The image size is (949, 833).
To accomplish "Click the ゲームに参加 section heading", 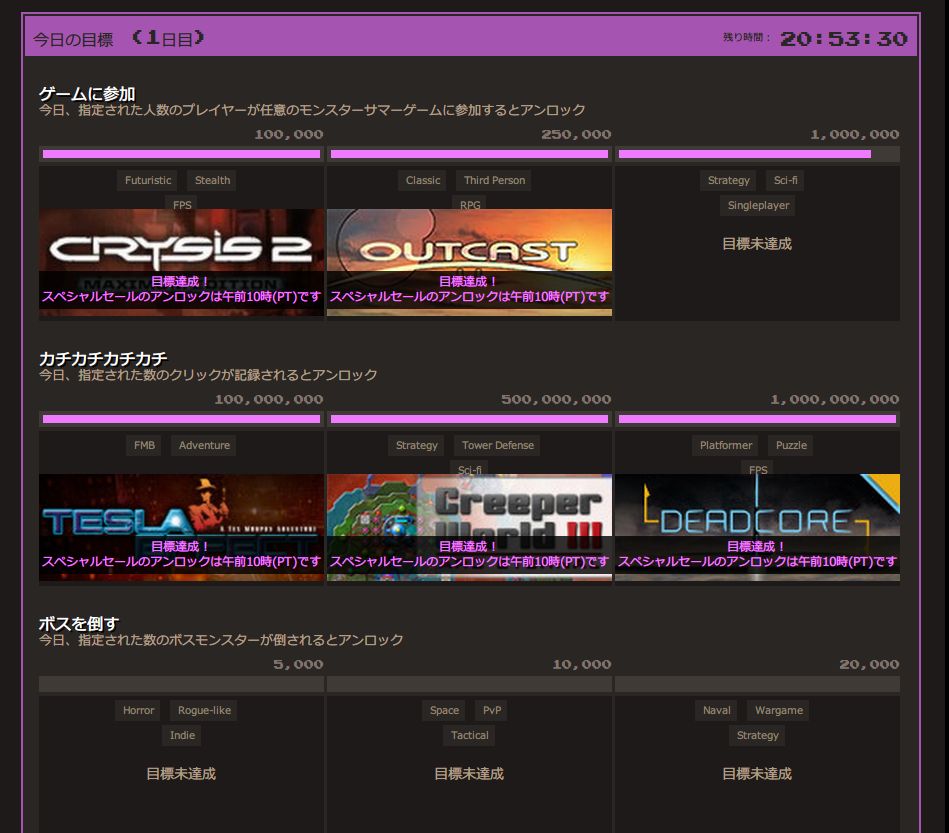I will [x=87, y=94].
